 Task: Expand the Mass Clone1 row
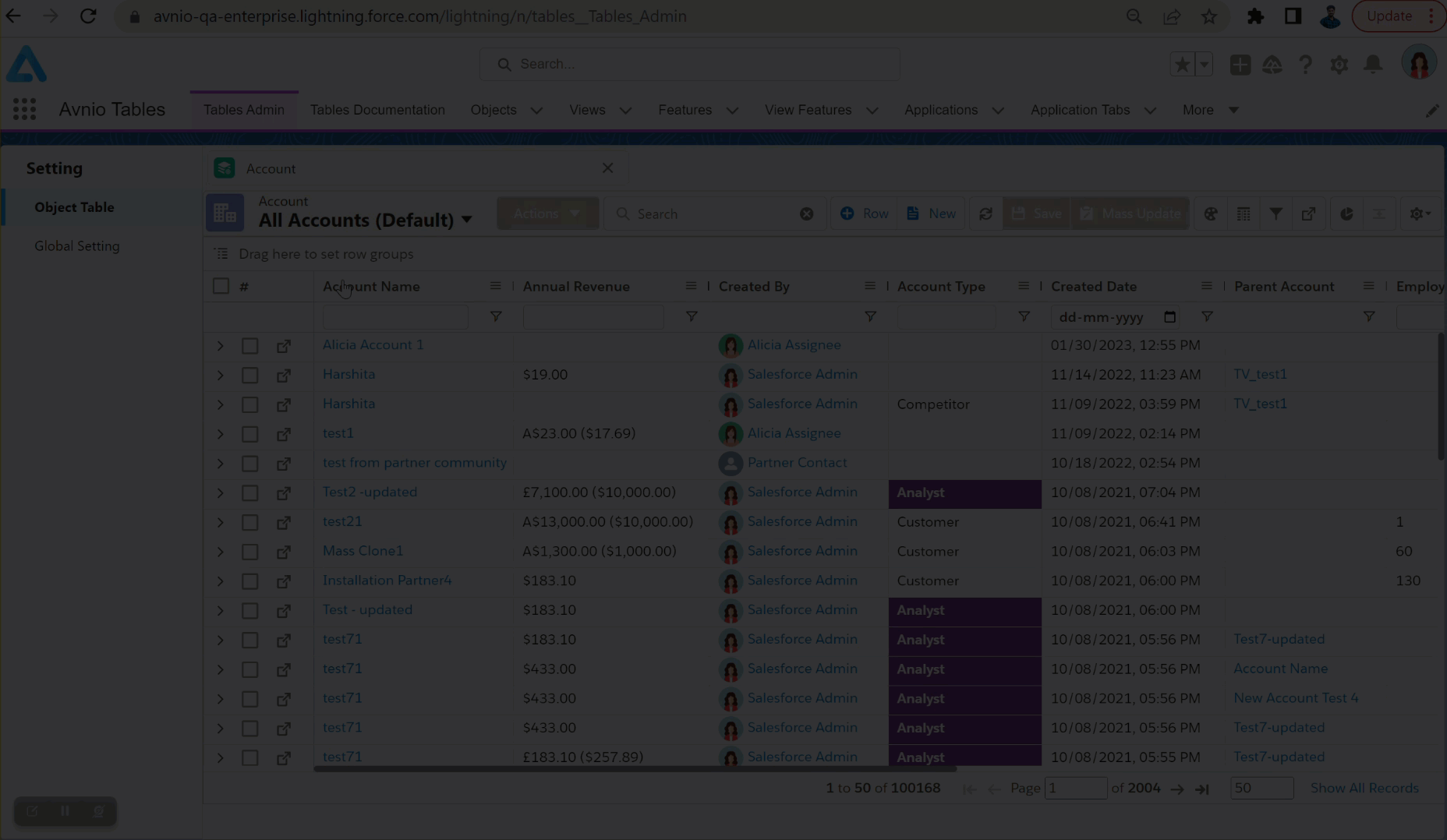220,552
